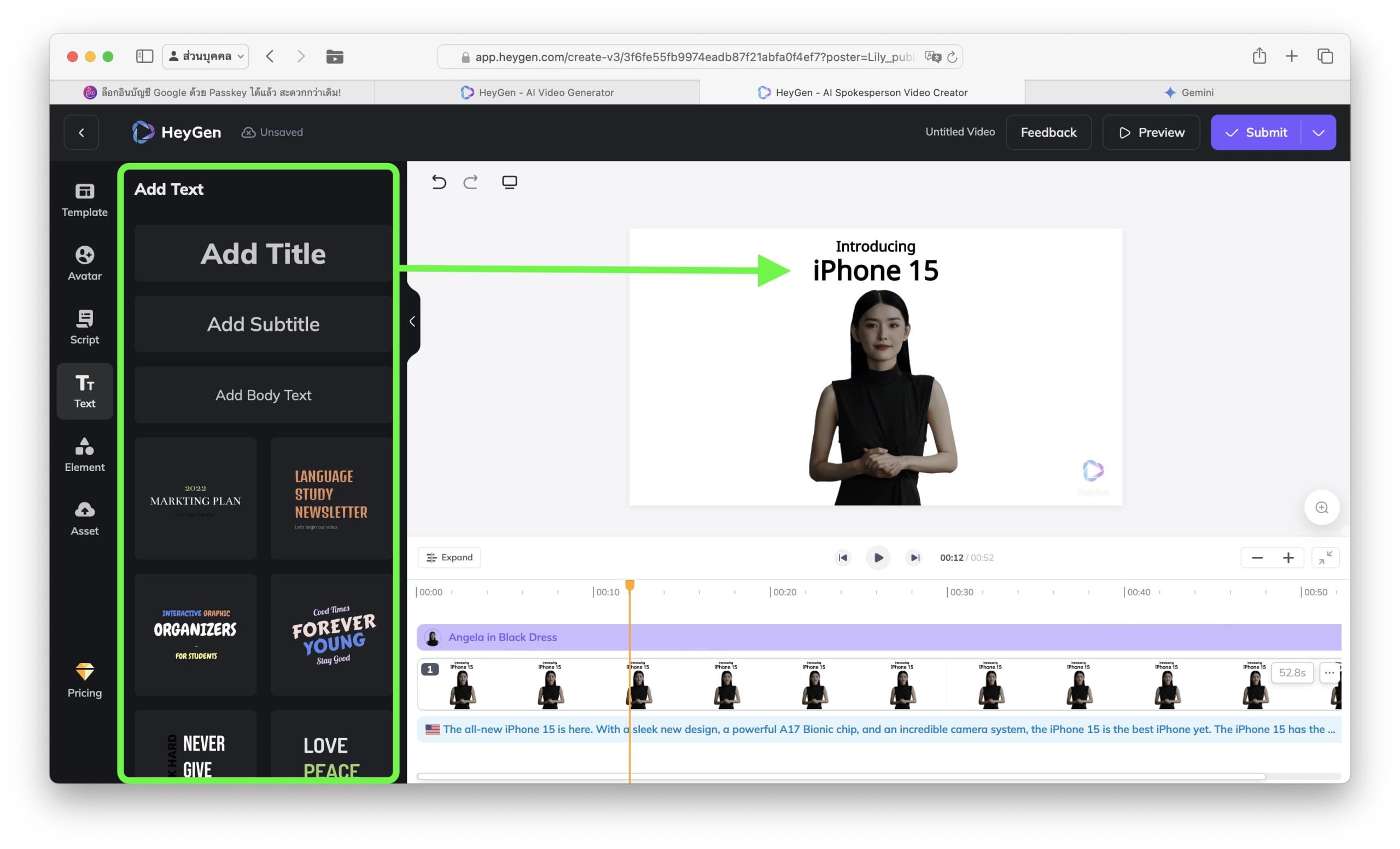Screen dimensions: 1400x849
Task: Switch to HeyGen AI Video Generator tab
Action: point(537,92)
